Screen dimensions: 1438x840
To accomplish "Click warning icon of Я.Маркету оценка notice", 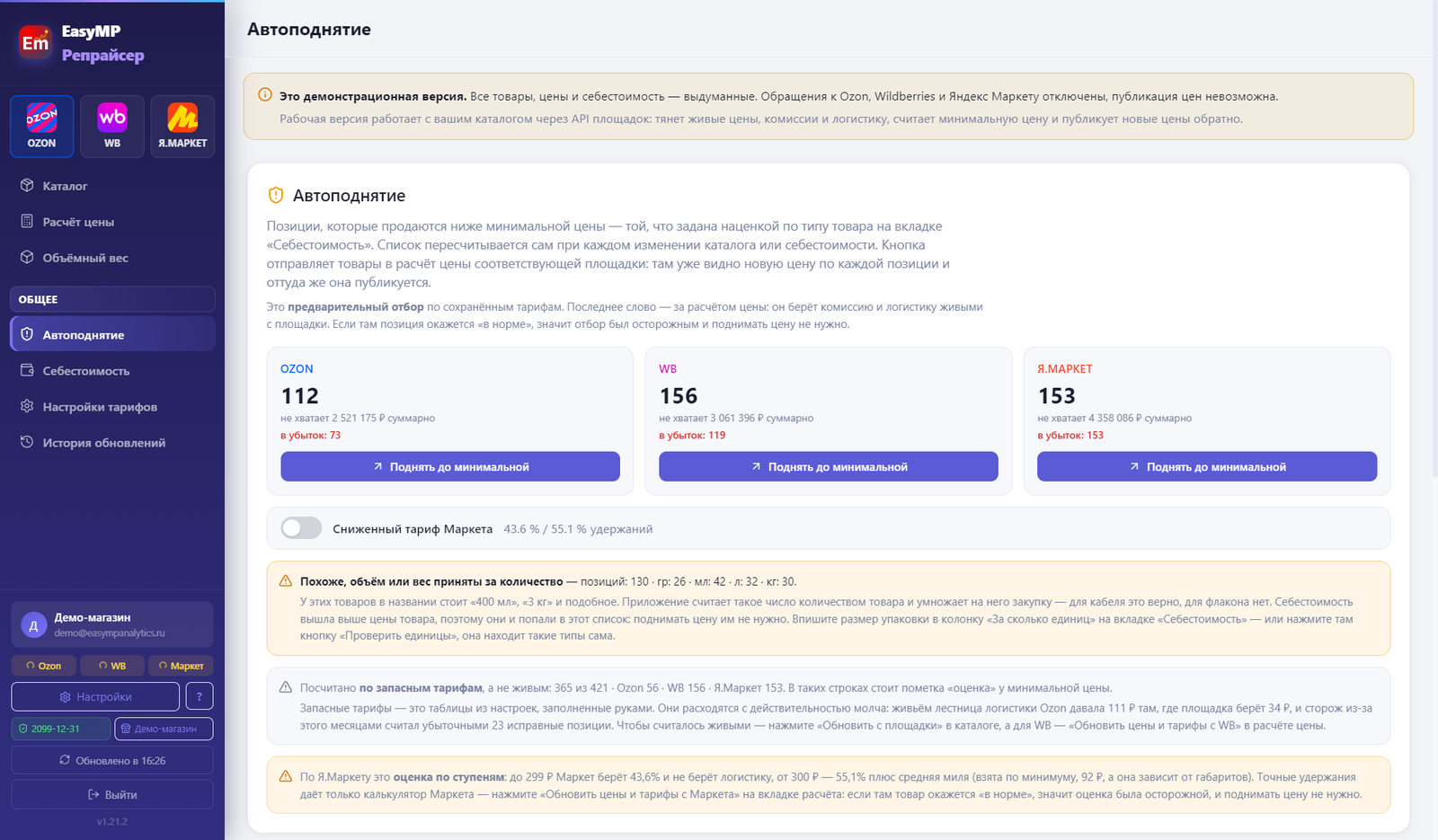I will click(286, 776).
